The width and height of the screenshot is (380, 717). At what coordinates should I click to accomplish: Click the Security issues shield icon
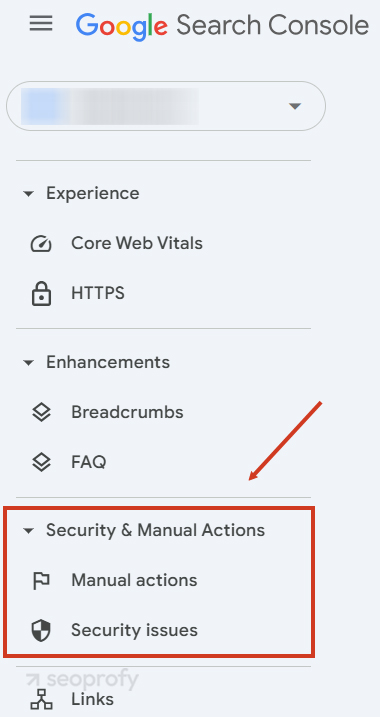[41, 631]
